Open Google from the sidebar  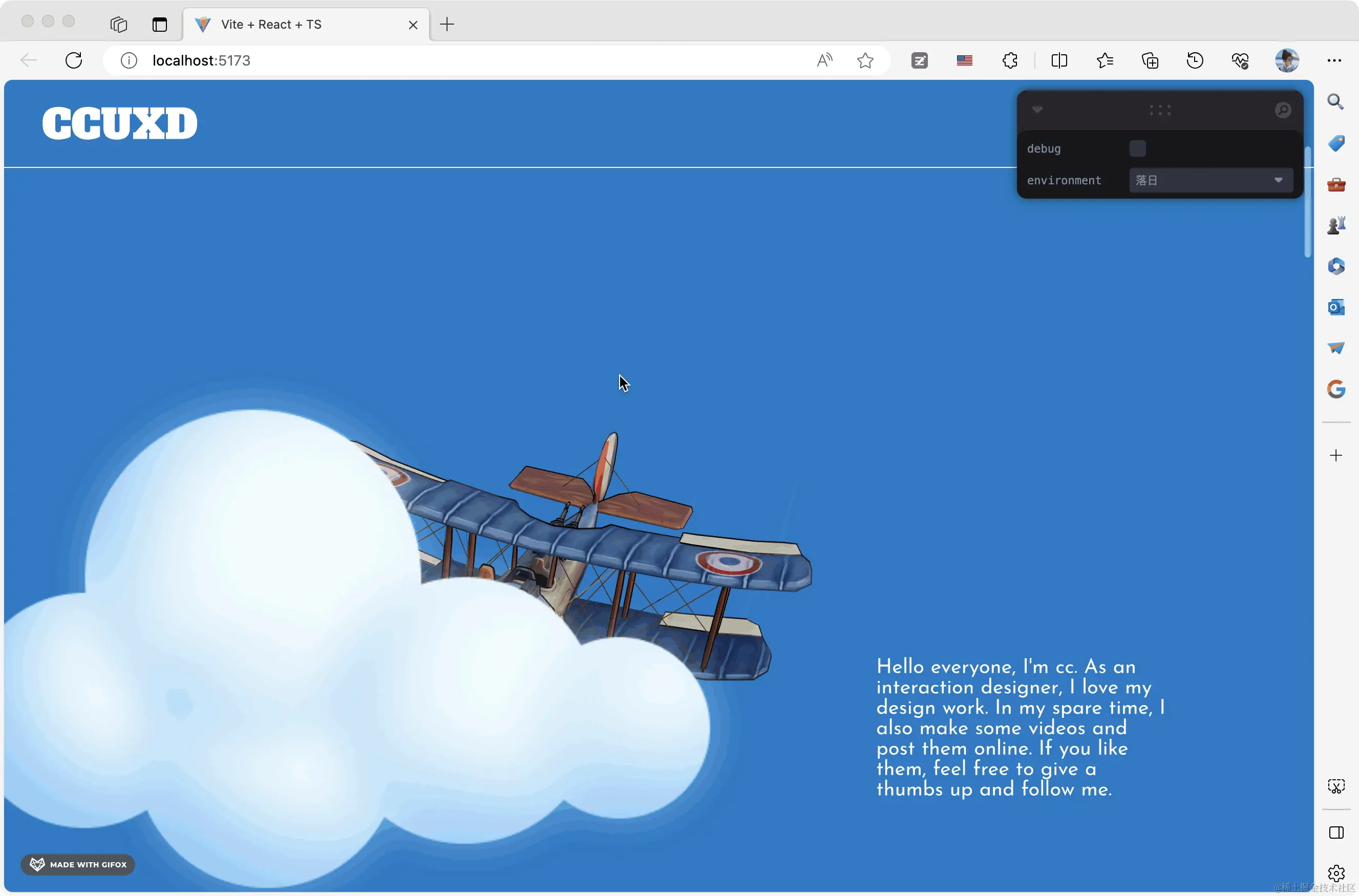point(1336,390)
